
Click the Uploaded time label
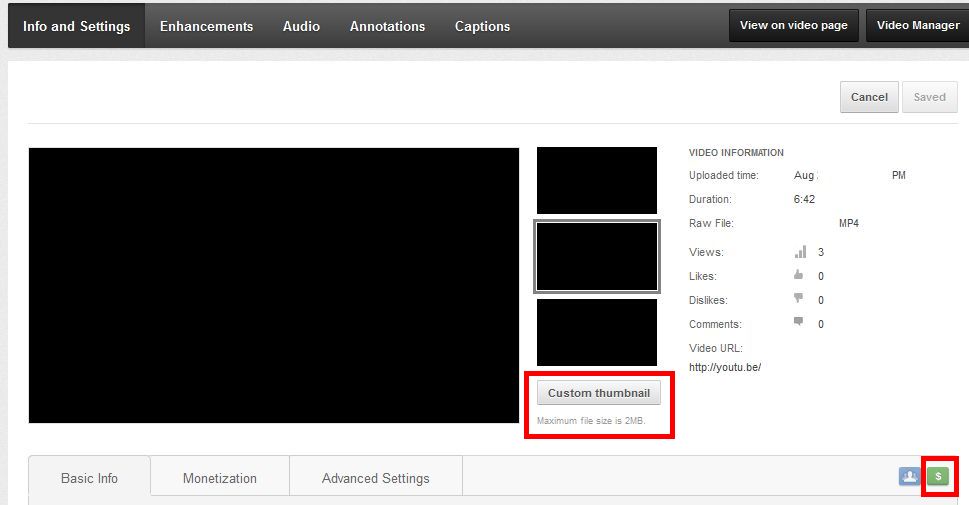[724, 176]
